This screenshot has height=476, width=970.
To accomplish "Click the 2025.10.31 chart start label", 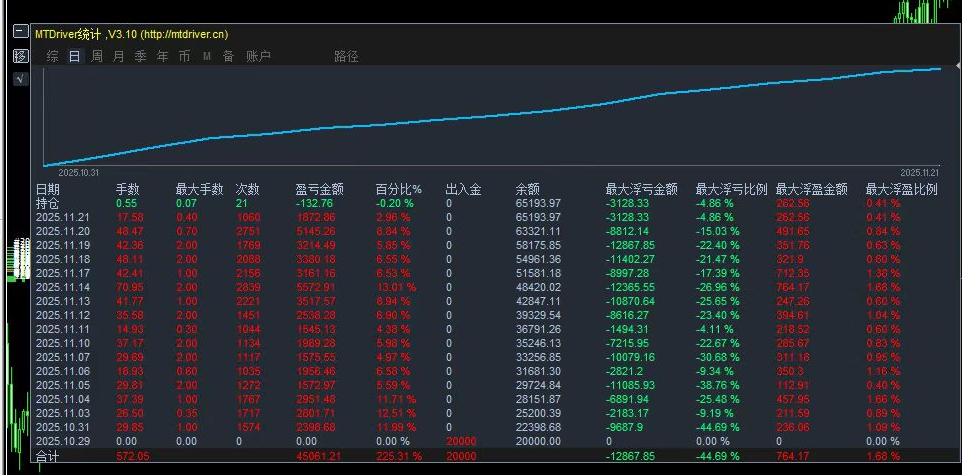I will (79, 173).
